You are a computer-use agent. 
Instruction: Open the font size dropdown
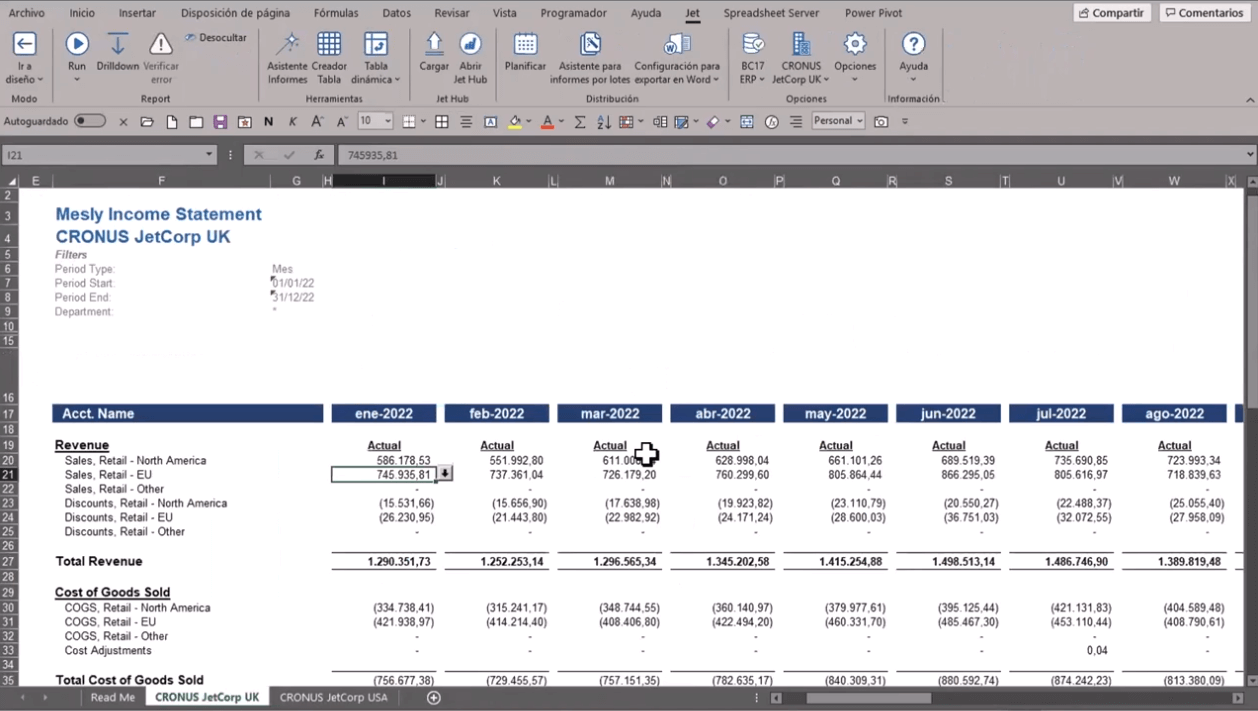pyautogui.click(x=388, y=121)
